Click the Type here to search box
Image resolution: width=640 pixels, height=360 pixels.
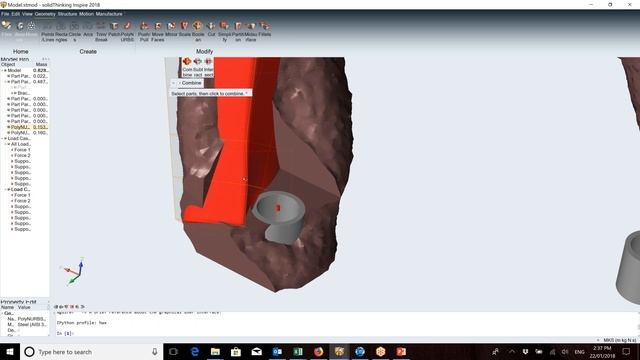pyautogui.click(x=91, y=352)
